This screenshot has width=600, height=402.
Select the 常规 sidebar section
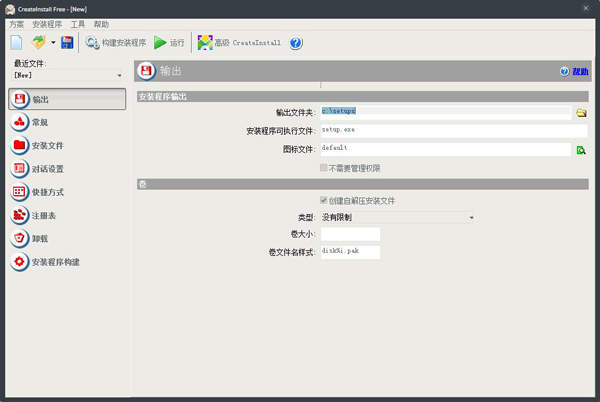tap(29, 122)
